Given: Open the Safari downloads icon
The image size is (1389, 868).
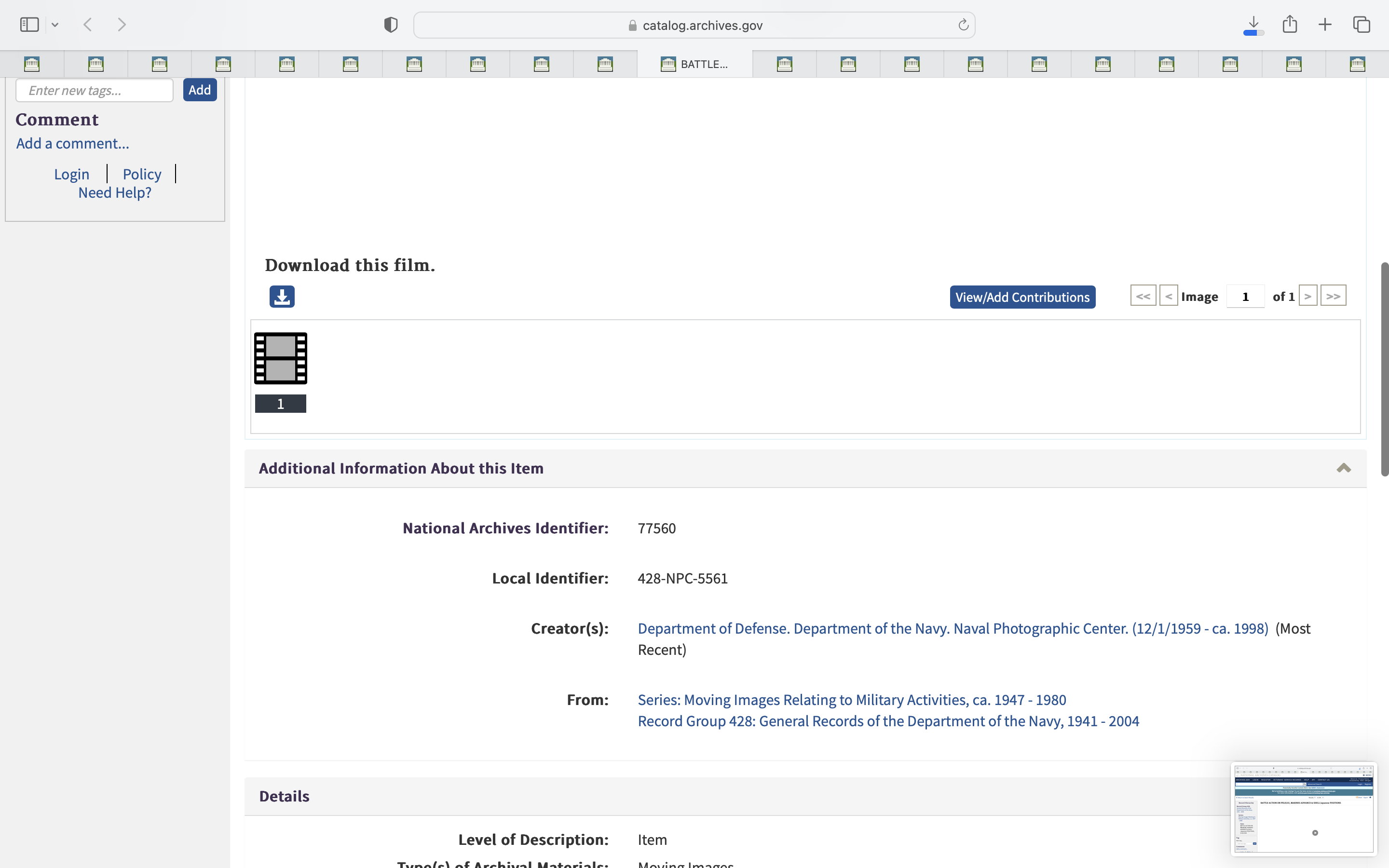Looking at the screenshot, I should tap(1253, 25).
